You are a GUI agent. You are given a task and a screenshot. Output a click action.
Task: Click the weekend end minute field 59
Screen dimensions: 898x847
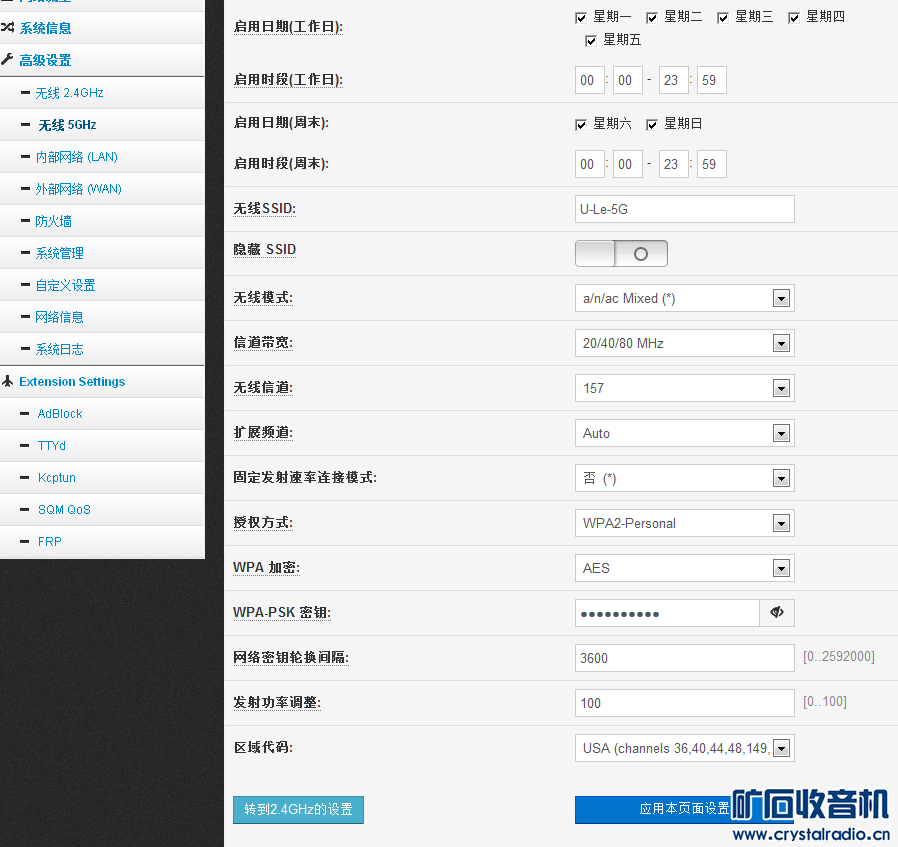click(x=712, y=164)
